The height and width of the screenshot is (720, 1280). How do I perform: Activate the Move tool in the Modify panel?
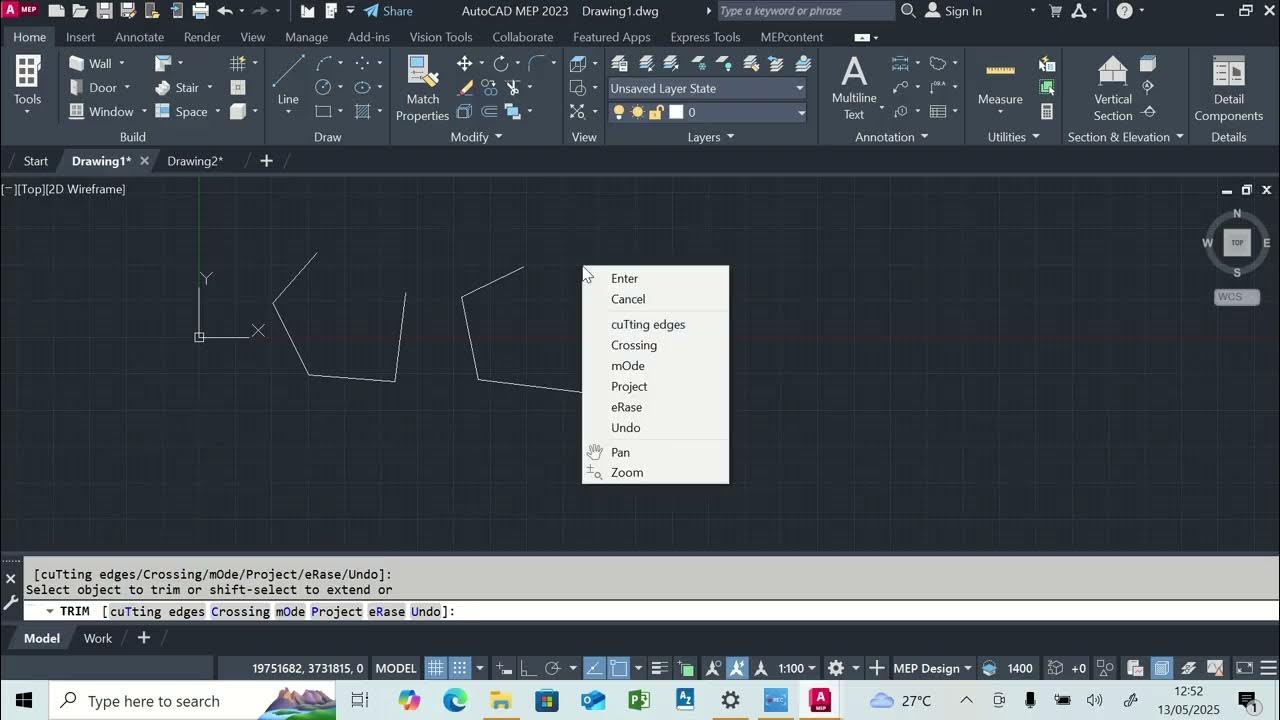pos(465,62)
